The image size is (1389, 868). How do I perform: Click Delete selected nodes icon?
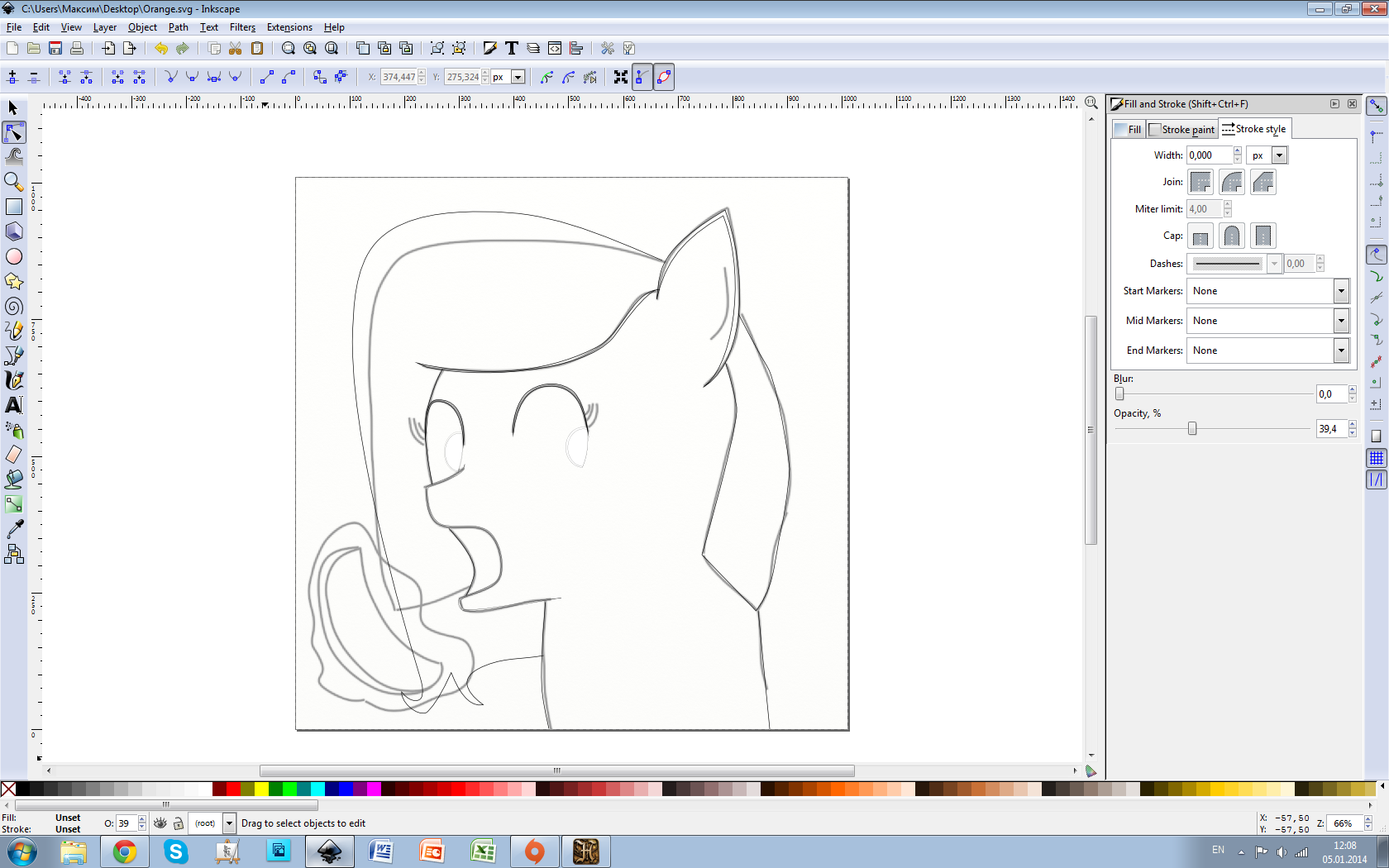coord(34,77)
